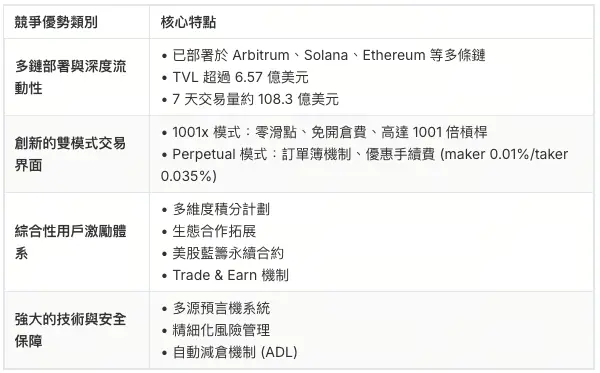Click the 多源預言機系統 bullet
The height and width of the screenshot is (373, 600).
(x=215, y=308)
